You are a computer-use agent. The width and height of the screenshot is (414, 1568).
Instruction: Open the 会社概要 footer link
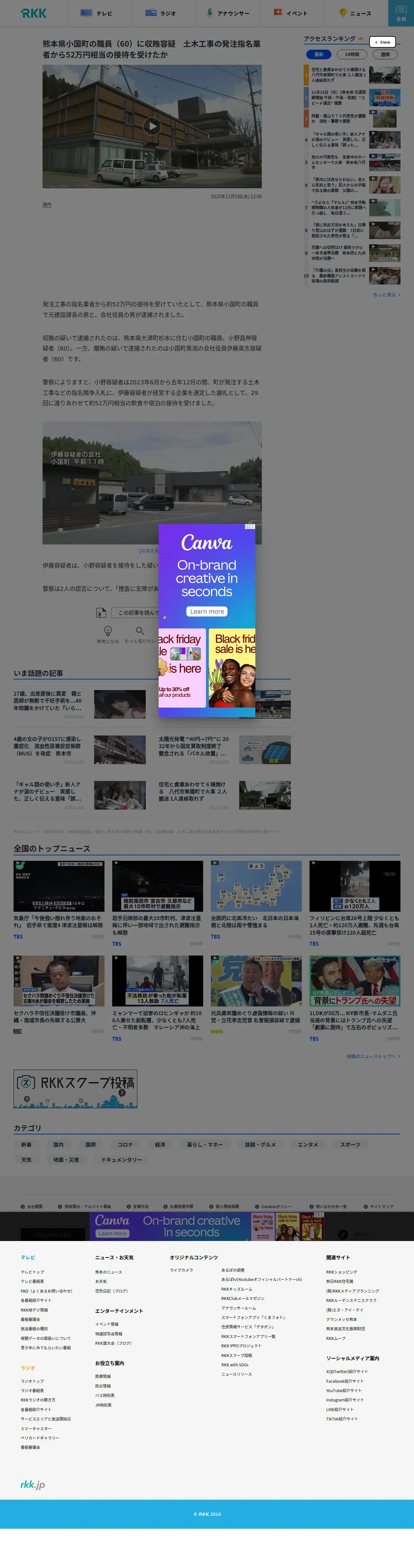pos(32,1207)
